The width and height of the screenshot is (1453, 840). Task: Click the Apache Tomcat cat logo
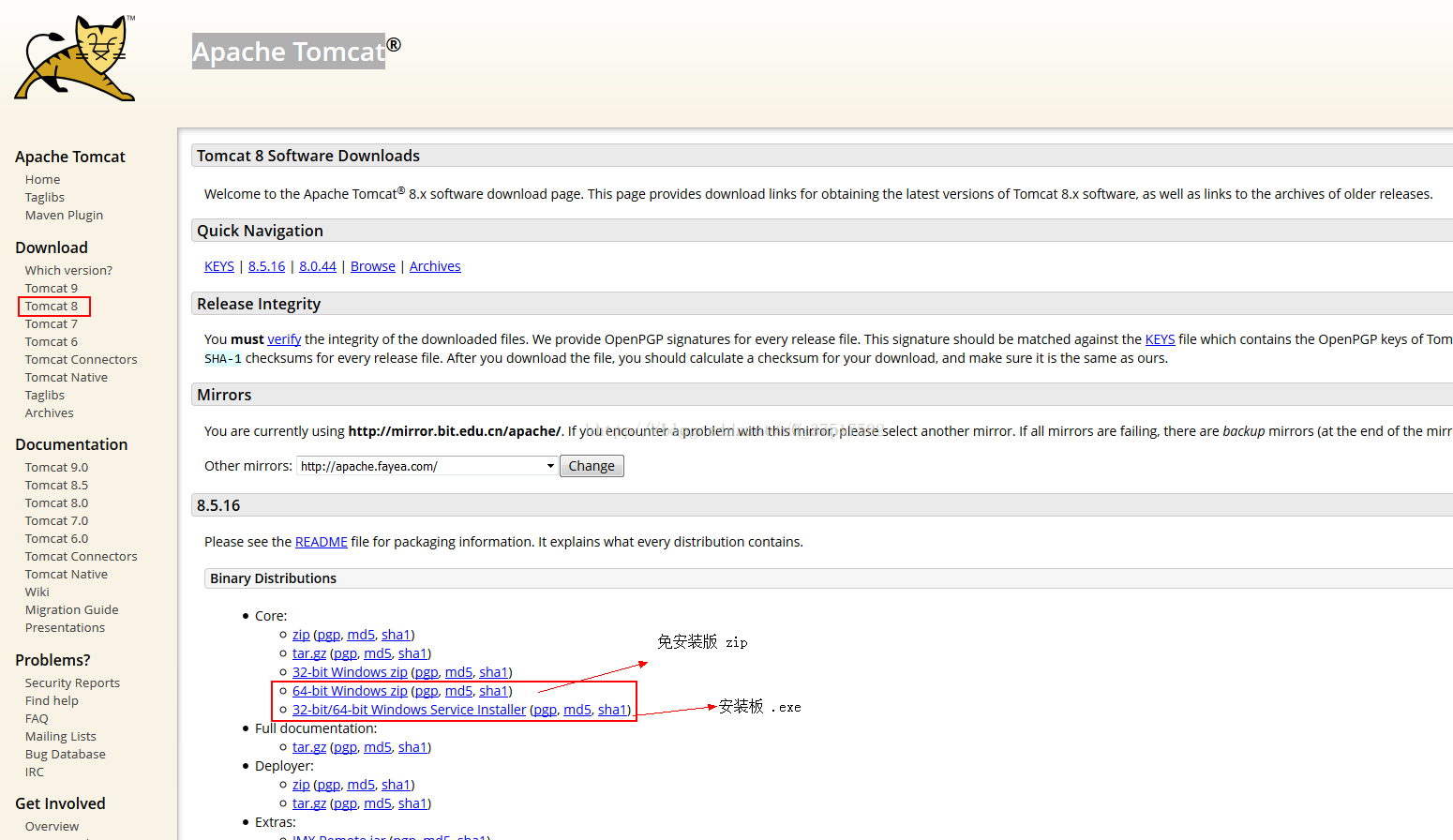click(75, 58)
